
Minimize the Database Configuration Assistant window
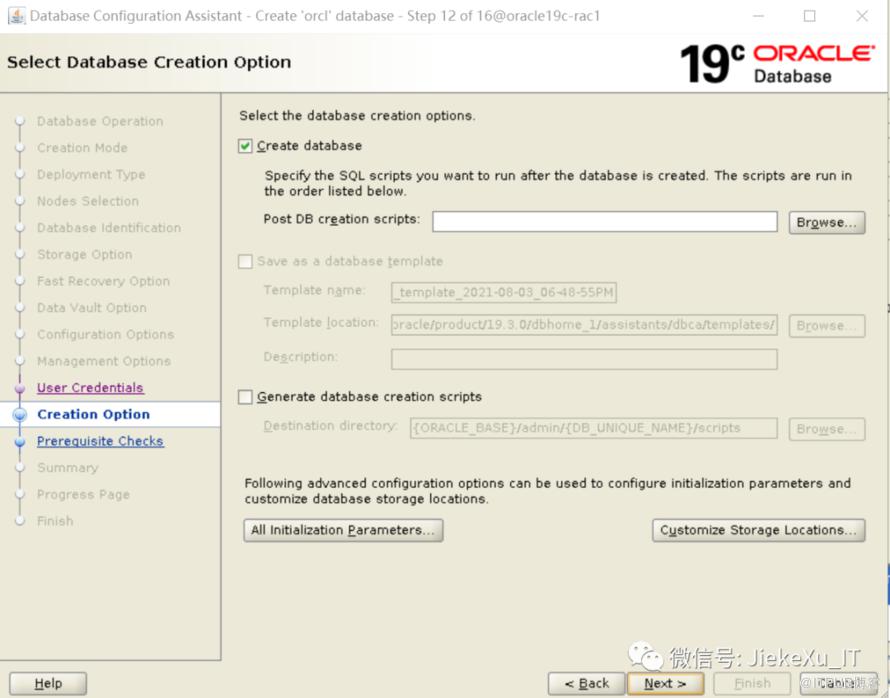(758, 16)
